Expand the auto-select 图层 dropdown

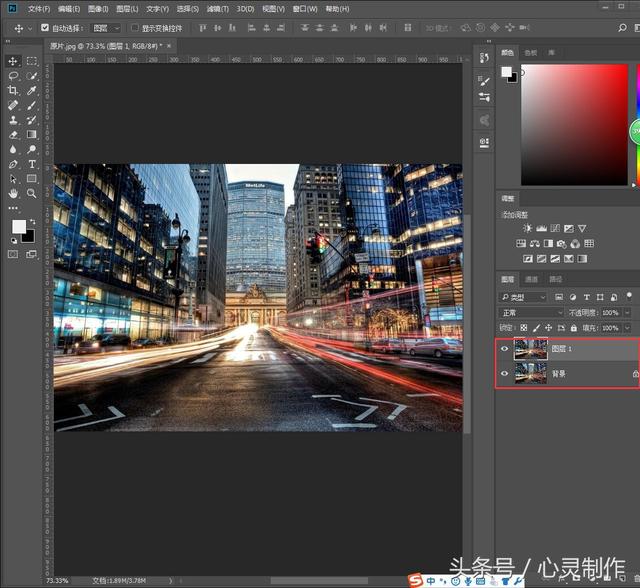(105, 28)
